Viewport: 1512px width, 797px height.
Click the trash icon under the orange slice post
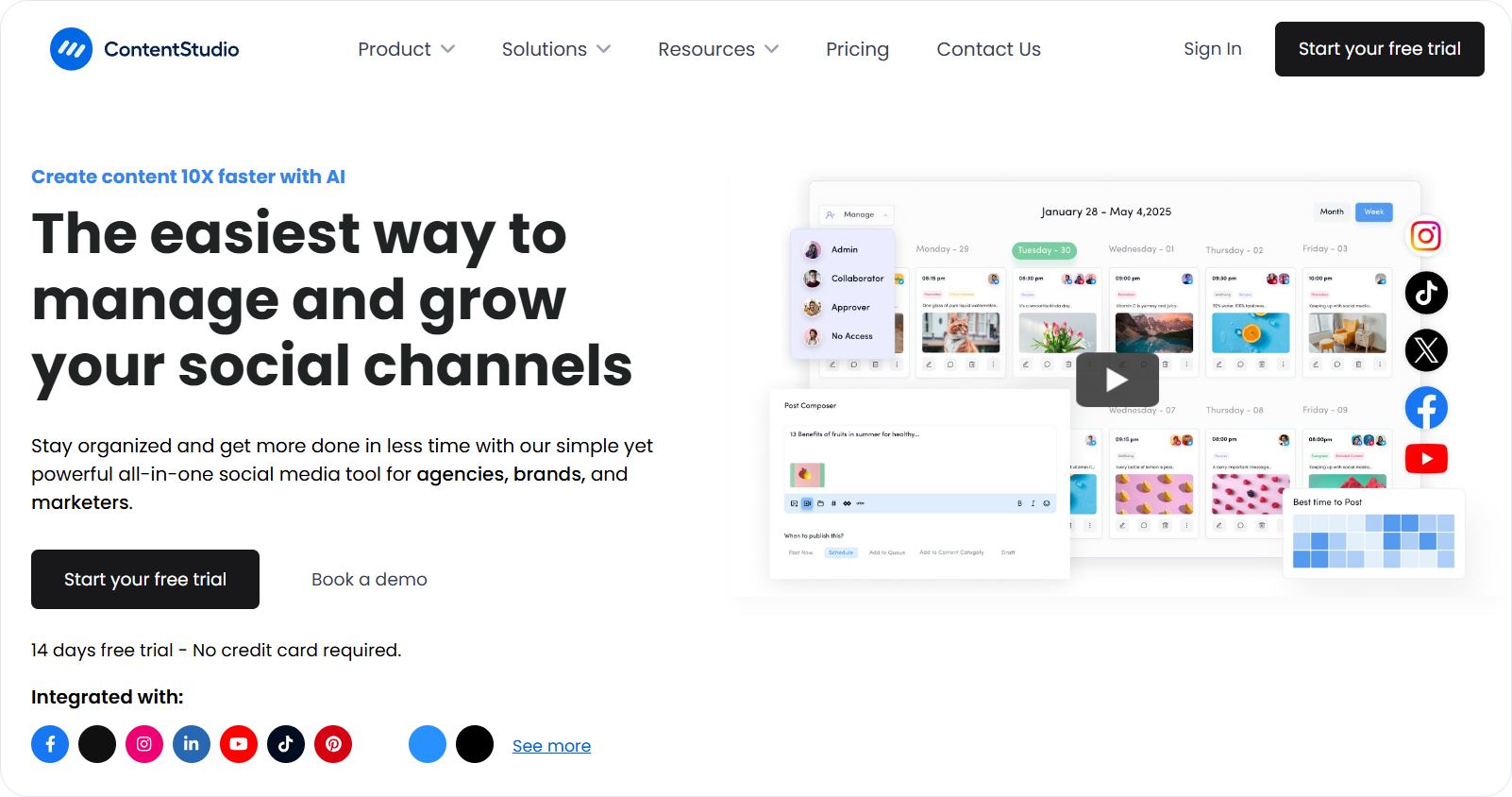[1262, 365]
